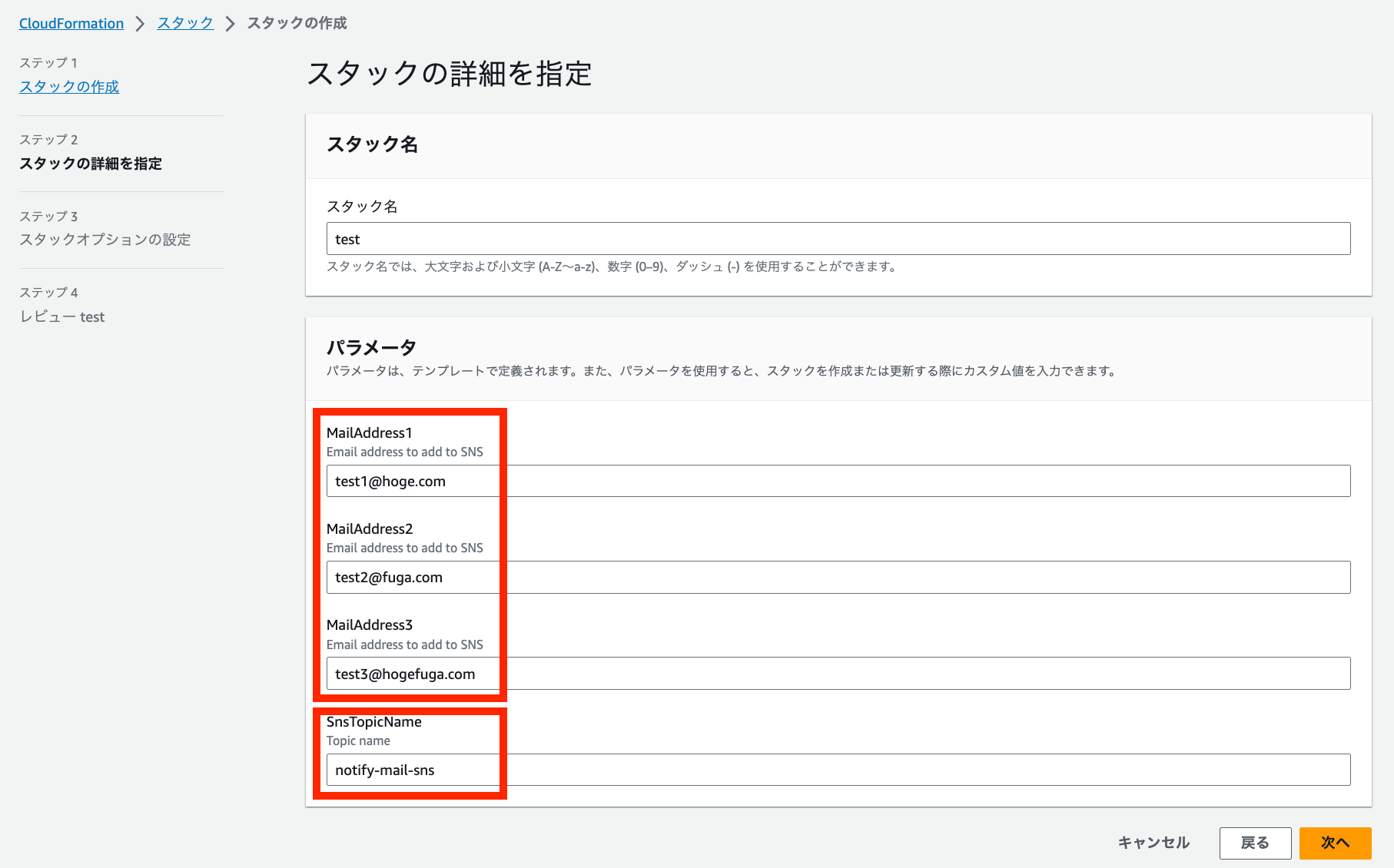Go back to ステップ 1 スタックの作成
Viewport: 1394px width, 868px height.
tap(68, 86)
